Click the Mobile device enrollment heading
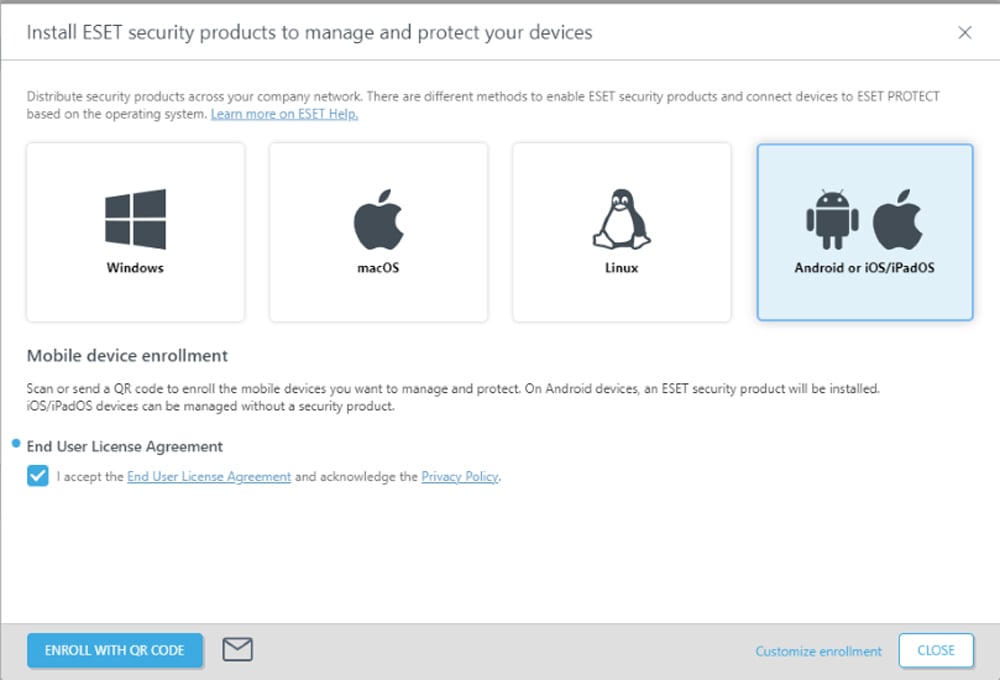The image size is (1000, 680). tap(127, 356)
